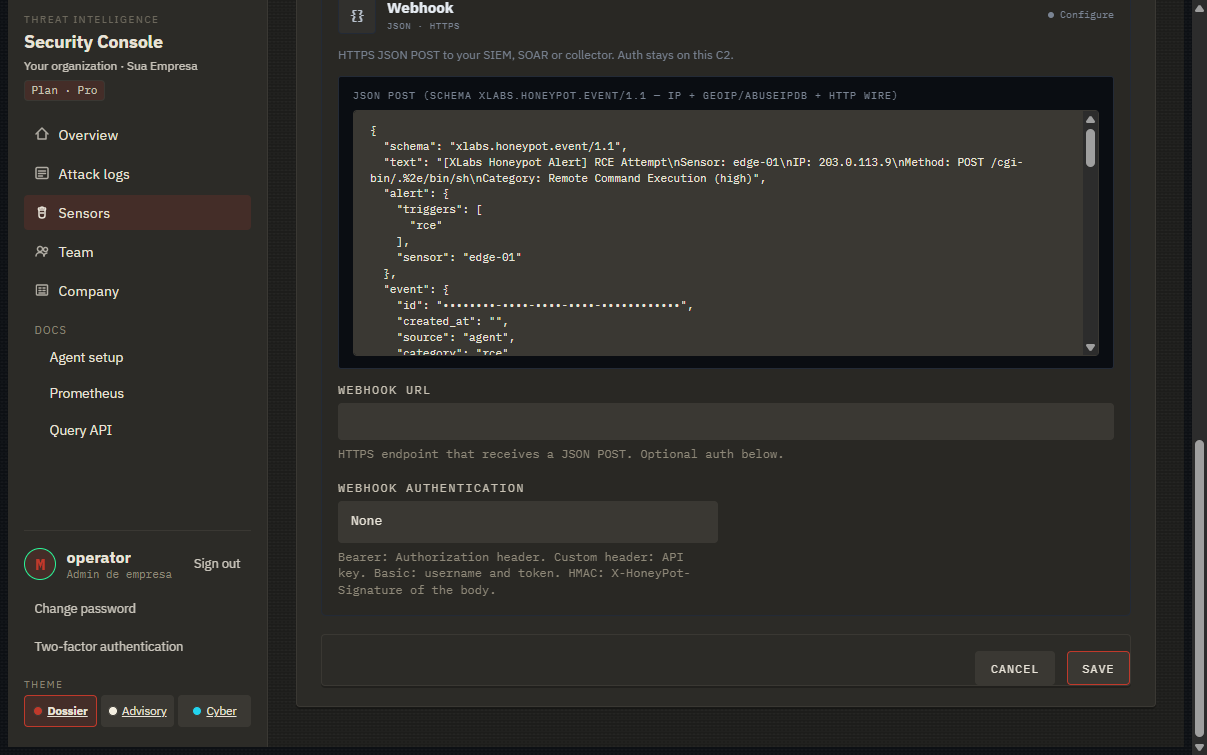
Task: Open Two-factor authentication settings
Action: coord(109,646)
